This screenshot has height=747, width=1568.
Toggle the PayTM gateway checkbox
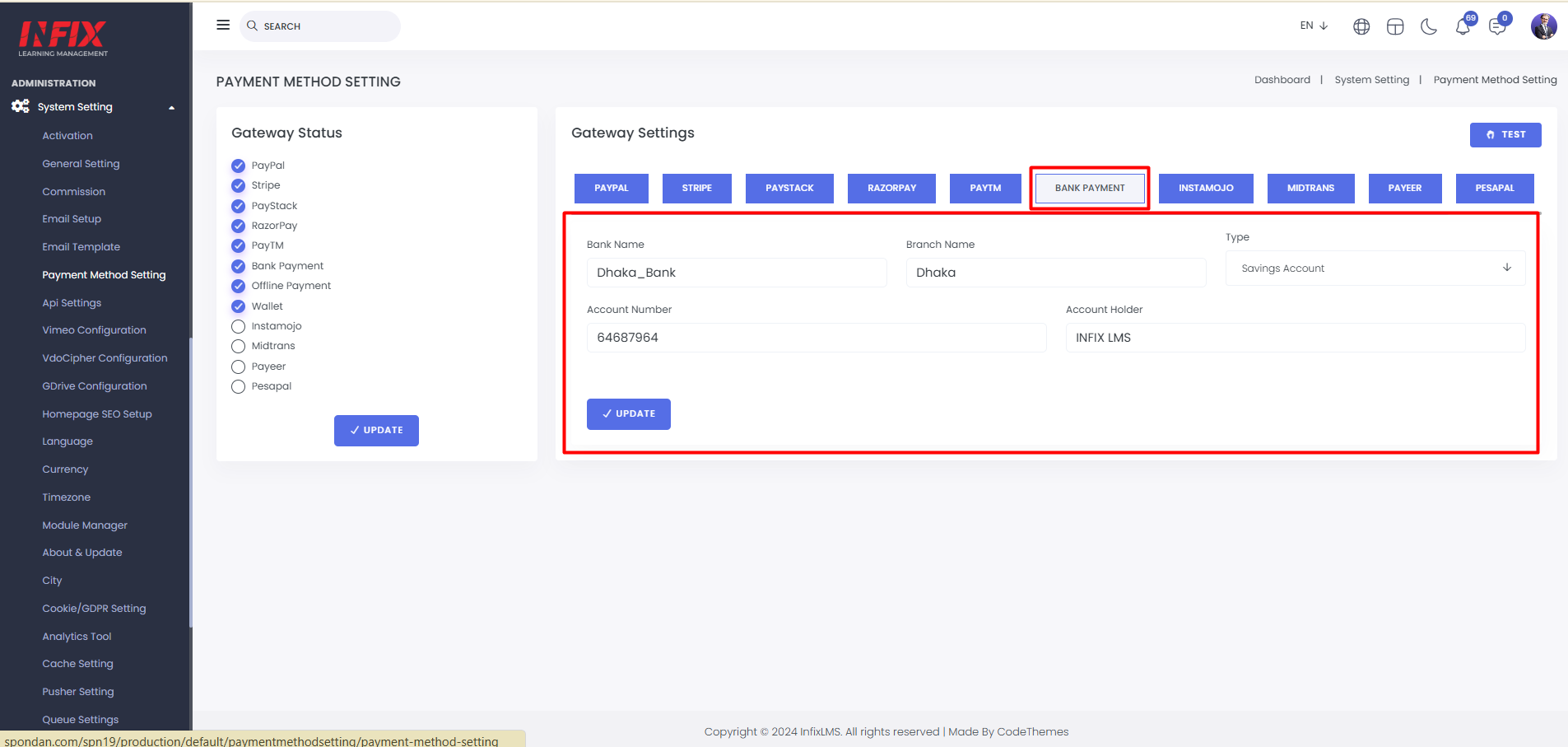tap(239, 245)
